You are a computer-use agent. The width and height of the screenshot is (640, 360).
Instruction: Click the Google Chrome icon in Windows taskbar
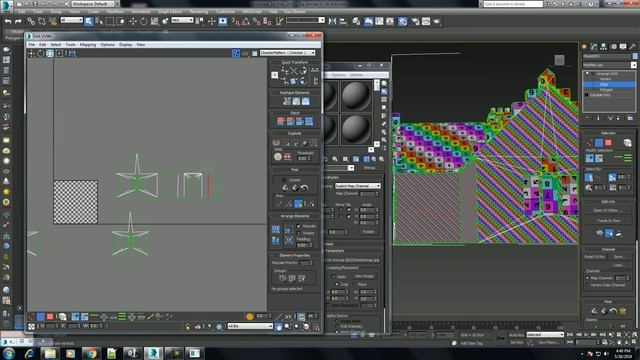[x=91, y=353]
